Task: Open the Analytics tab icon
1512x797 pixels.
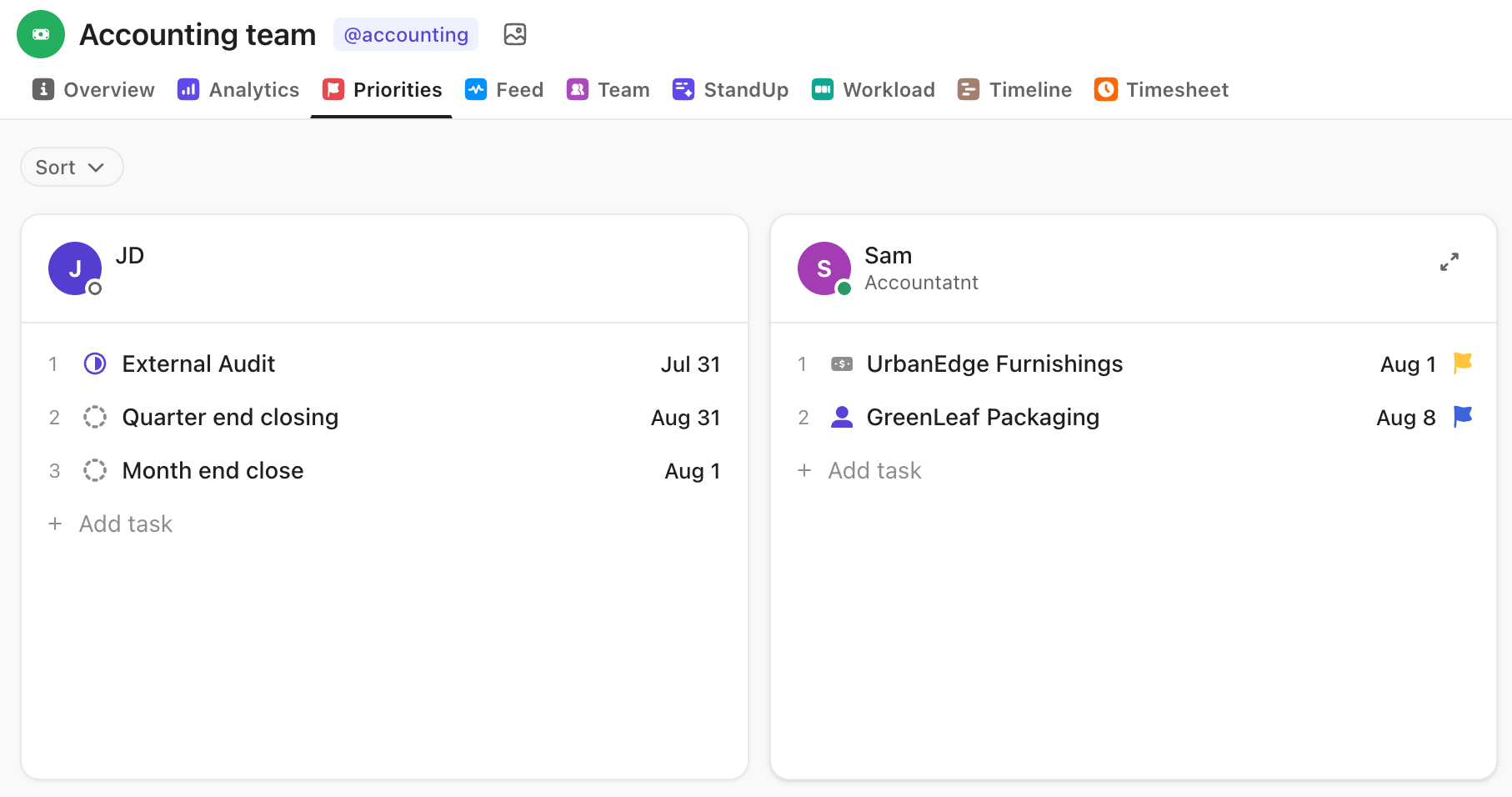Action: coord(188,89)
